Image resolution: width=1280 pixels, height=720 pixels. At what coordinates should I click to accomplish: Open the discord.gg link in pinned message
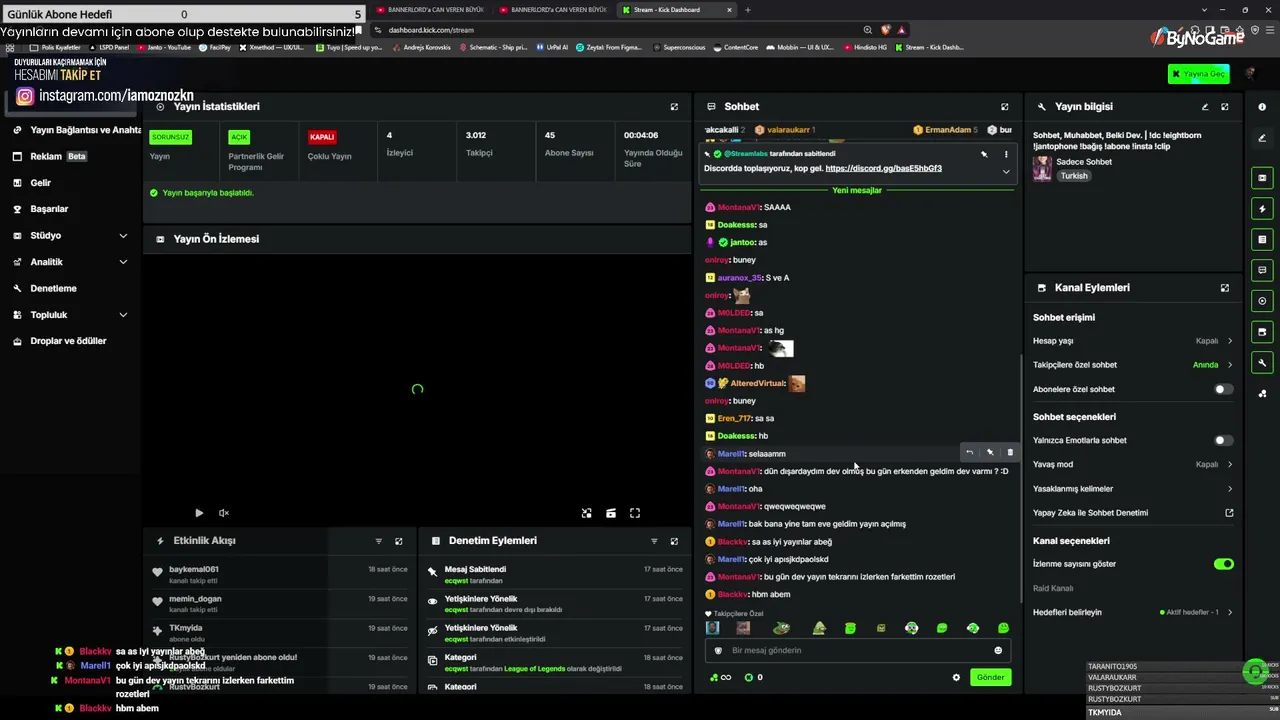[884, 169]
